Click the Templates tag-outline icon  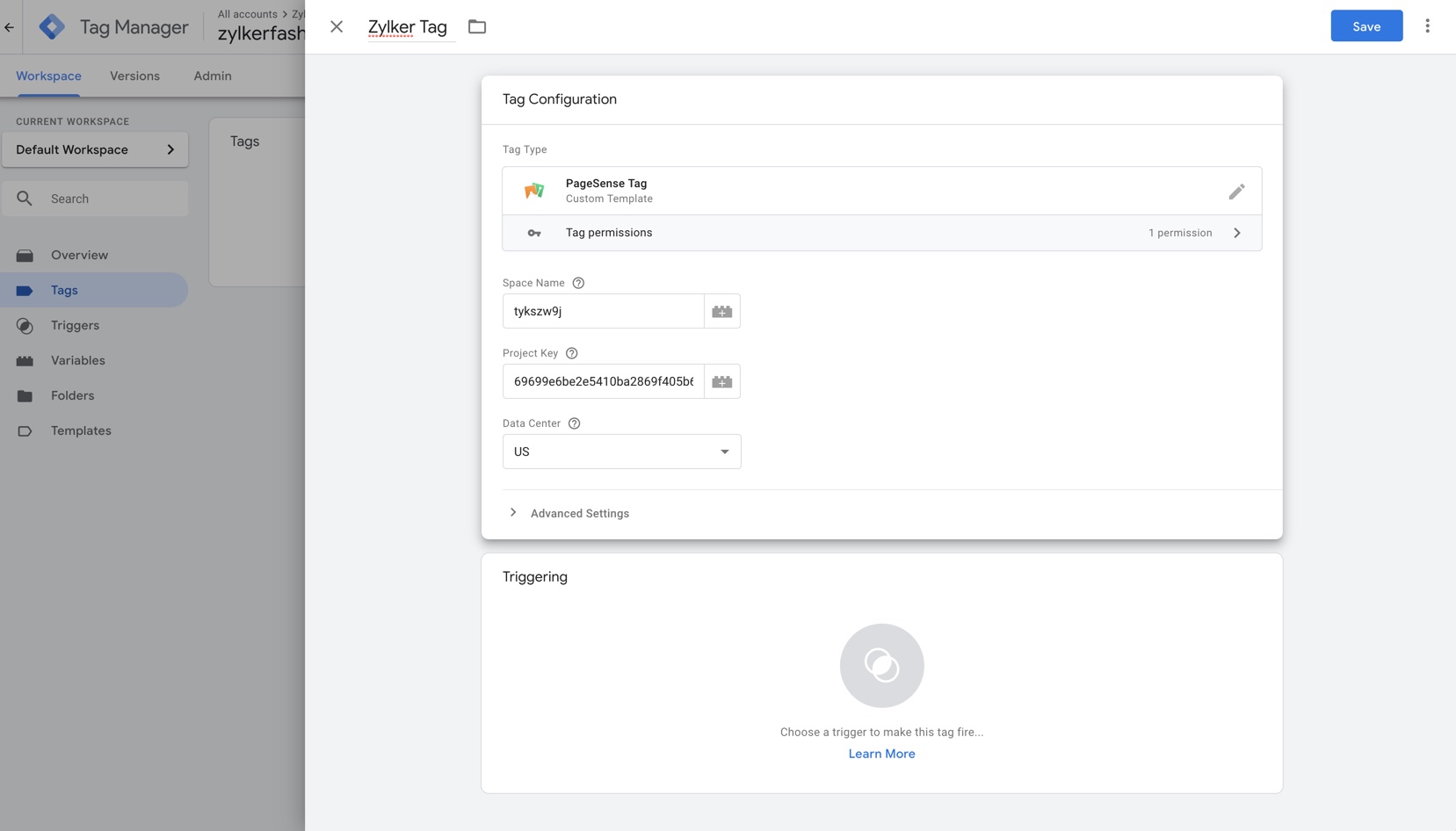point(25,431)
